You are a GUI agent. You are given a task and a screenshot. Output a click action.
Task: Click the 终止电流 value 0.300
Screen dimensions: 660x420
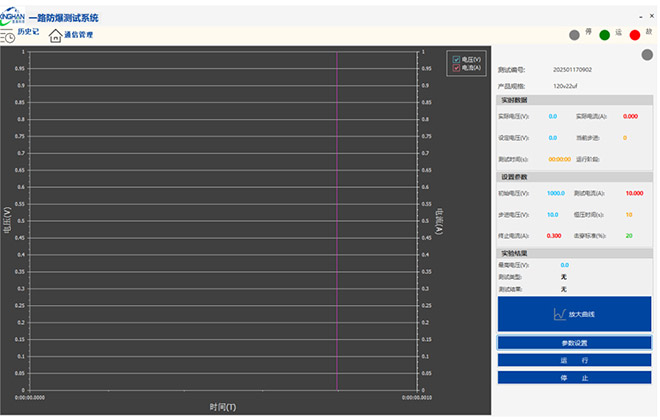(553, 235)
